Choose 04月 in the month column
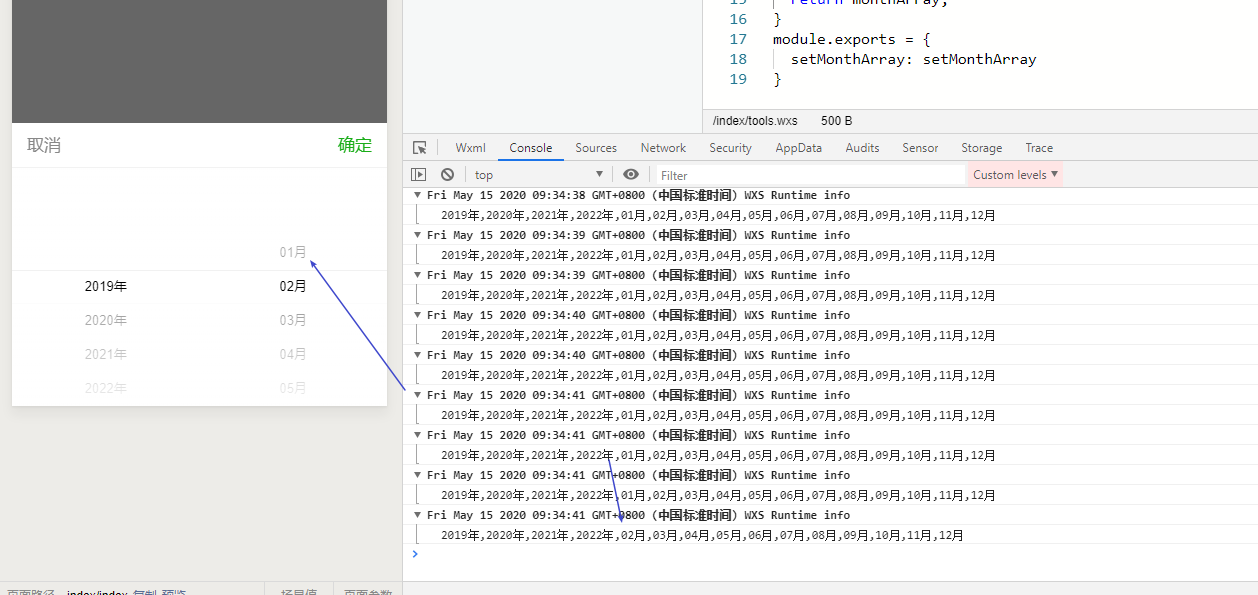The width and height of the screenshot is (1258, 595). point(293,354)
